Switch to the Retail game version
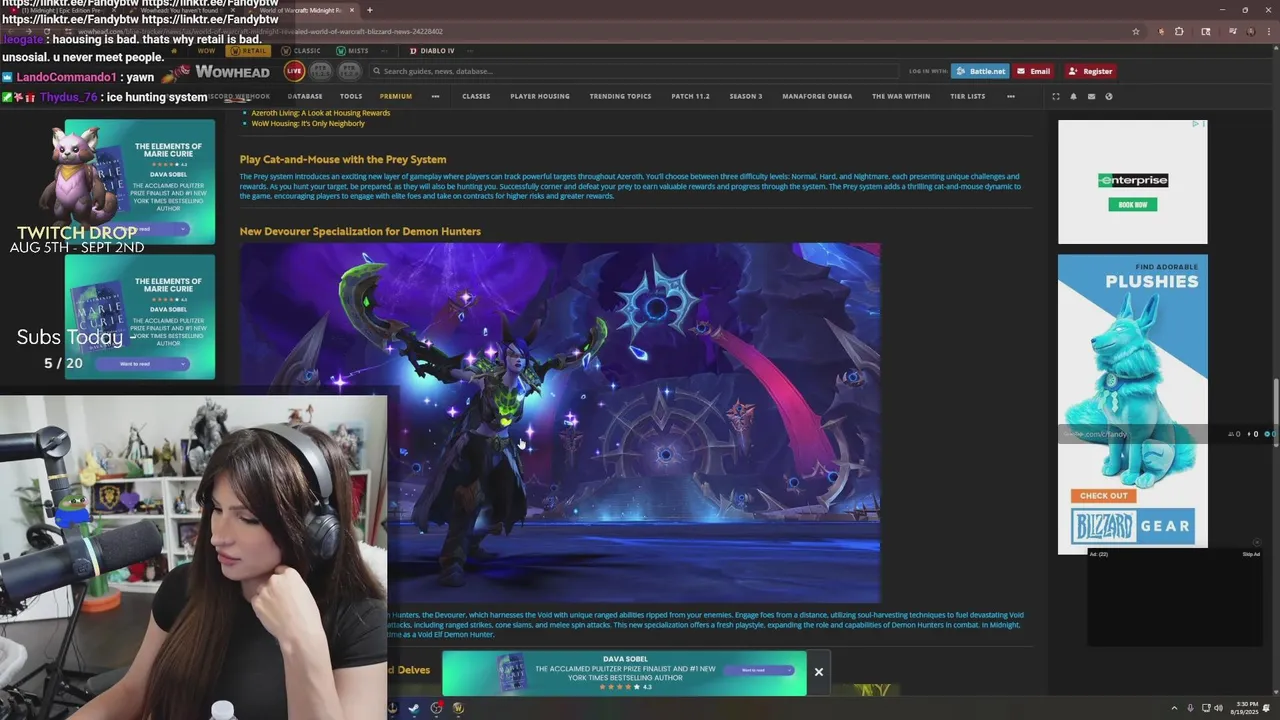The height and width of the screenshot is (720, 1280). coord(248,51)
